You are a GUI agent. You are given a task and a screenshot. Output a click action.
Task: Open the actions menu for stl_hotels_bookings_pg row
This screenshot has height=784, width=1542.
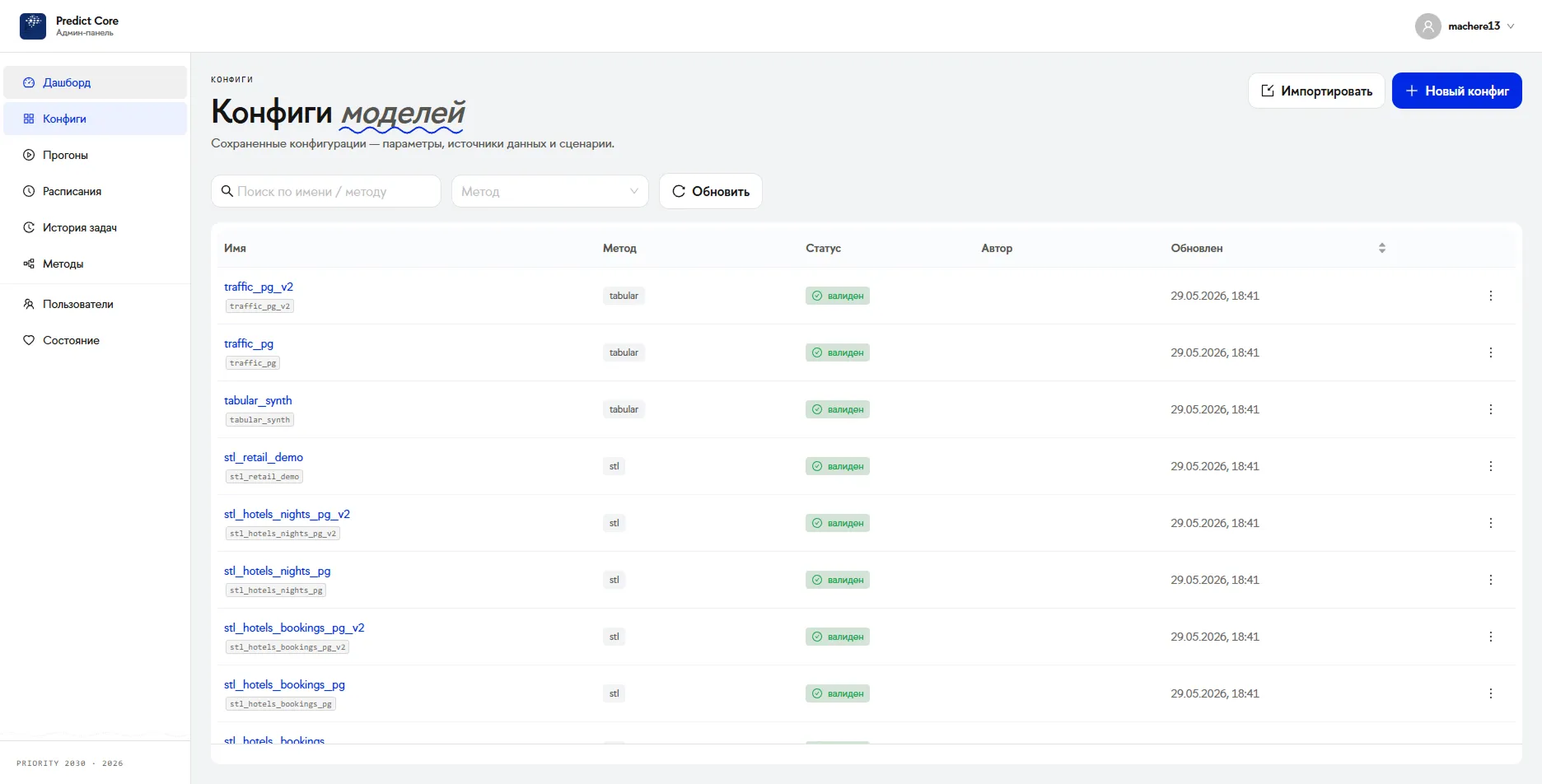(x=1490, y=693)
